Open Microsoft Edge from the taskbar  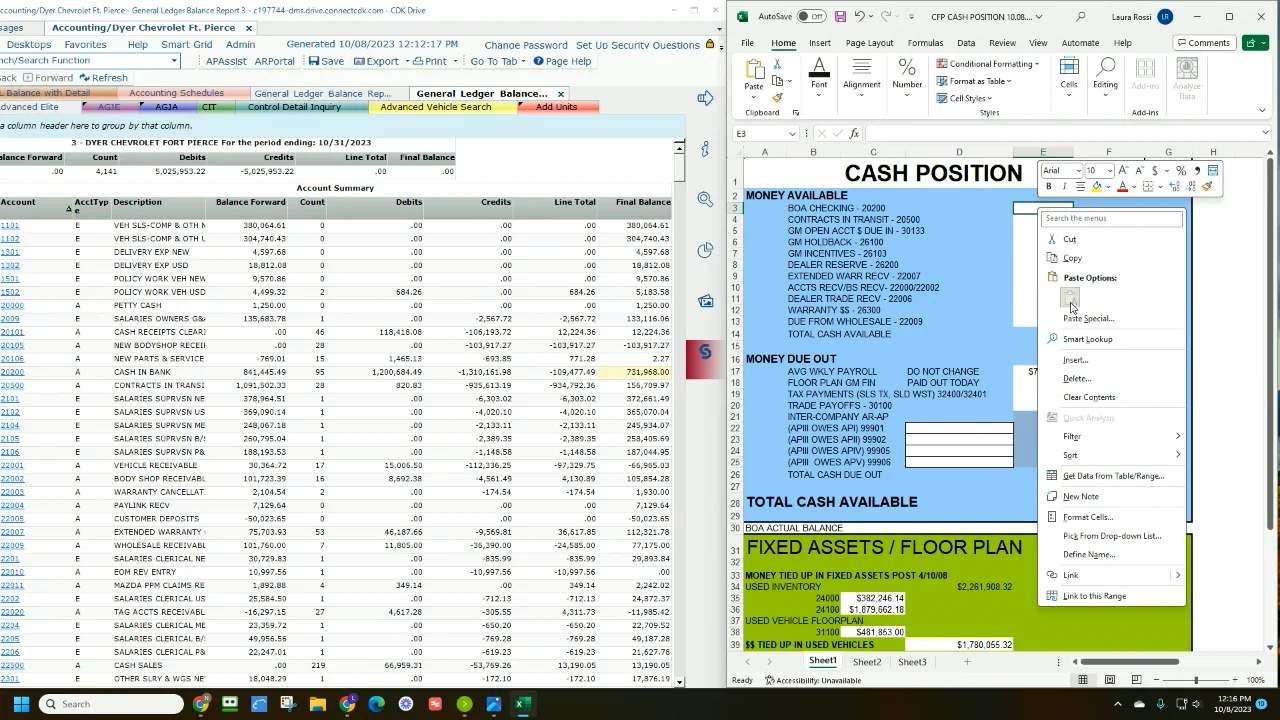click(376, 704)
